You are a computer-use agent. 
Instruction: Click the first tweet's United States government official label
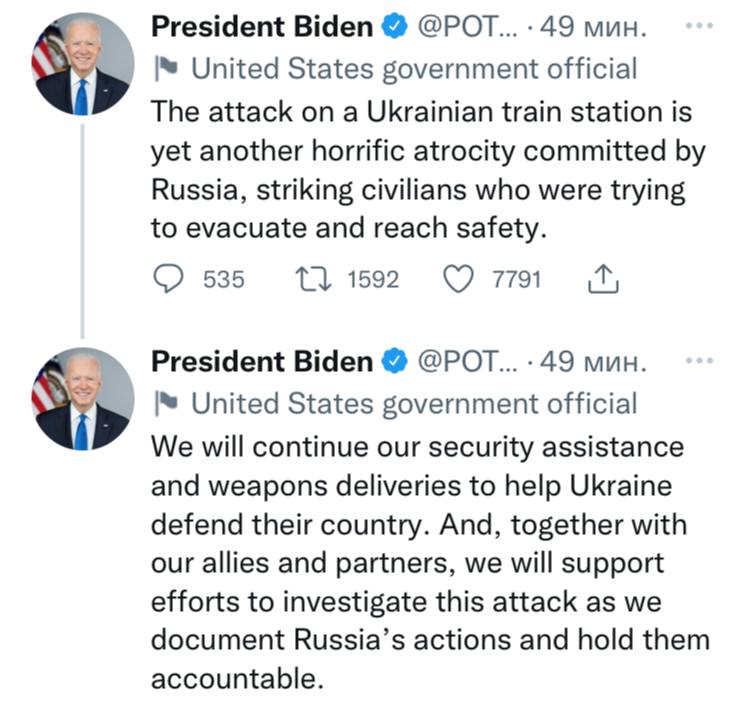[413, 70]
